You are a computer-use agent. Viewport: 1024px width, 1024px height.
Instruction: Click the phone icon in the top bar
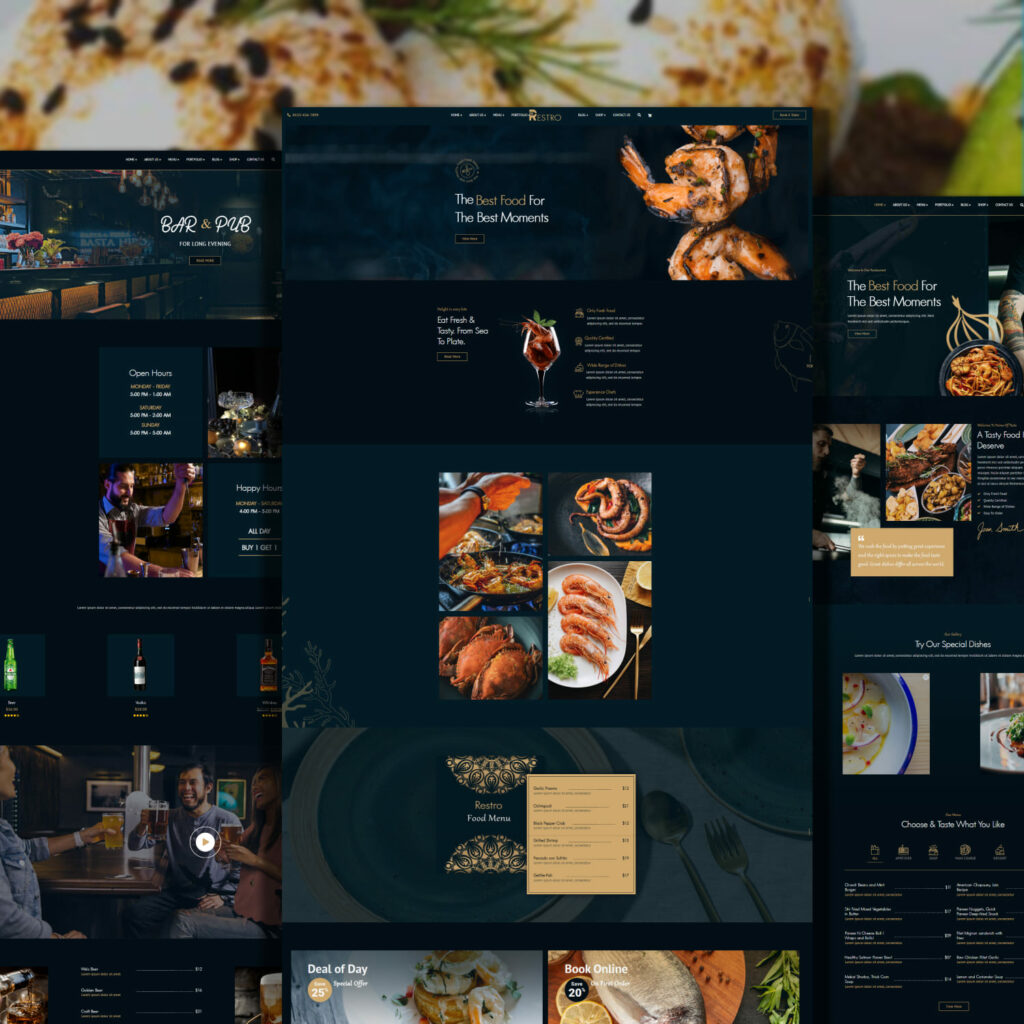pos(289,115)
